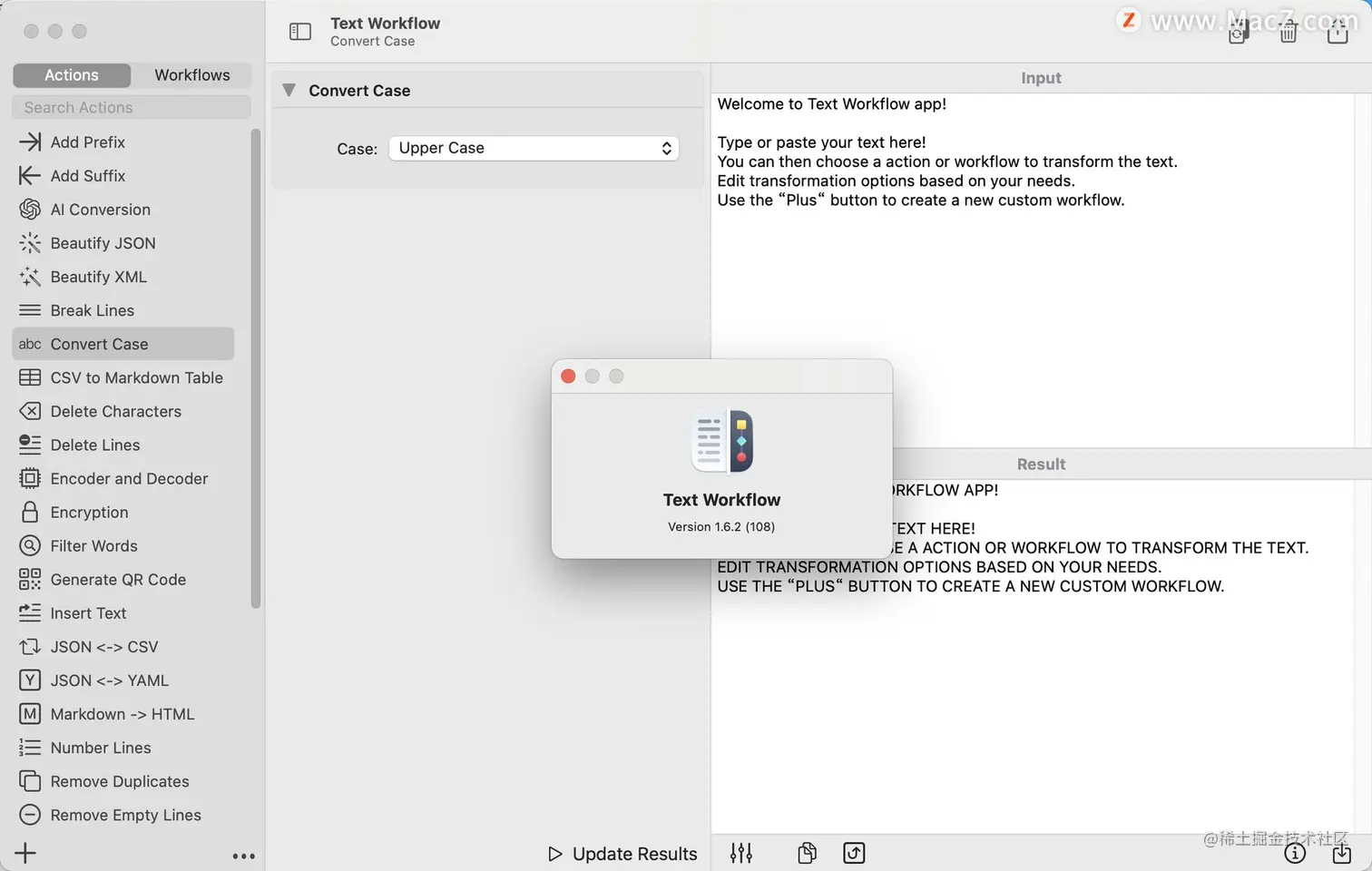
Task: Click the Add Prefix arrow icon
Action: tap(30, 142)
